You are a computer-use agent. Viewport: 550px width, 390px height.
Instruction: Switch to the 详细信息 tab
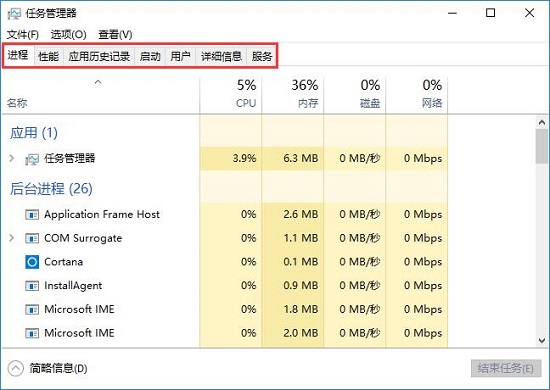click(221, 56)
